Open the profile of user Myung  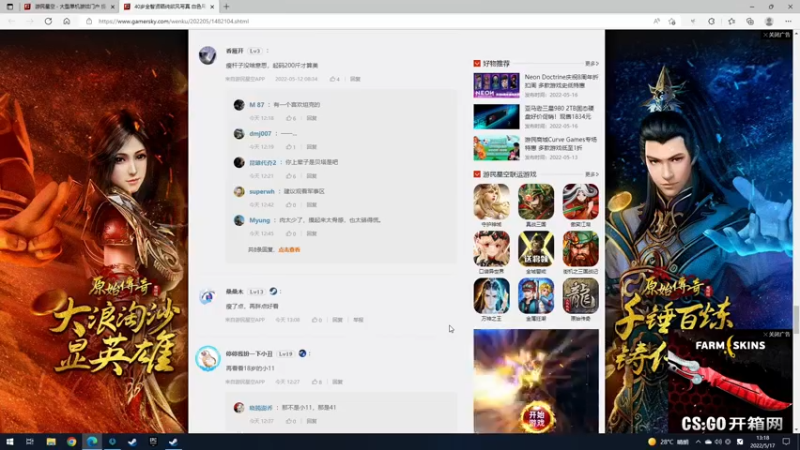coord(260,220)
